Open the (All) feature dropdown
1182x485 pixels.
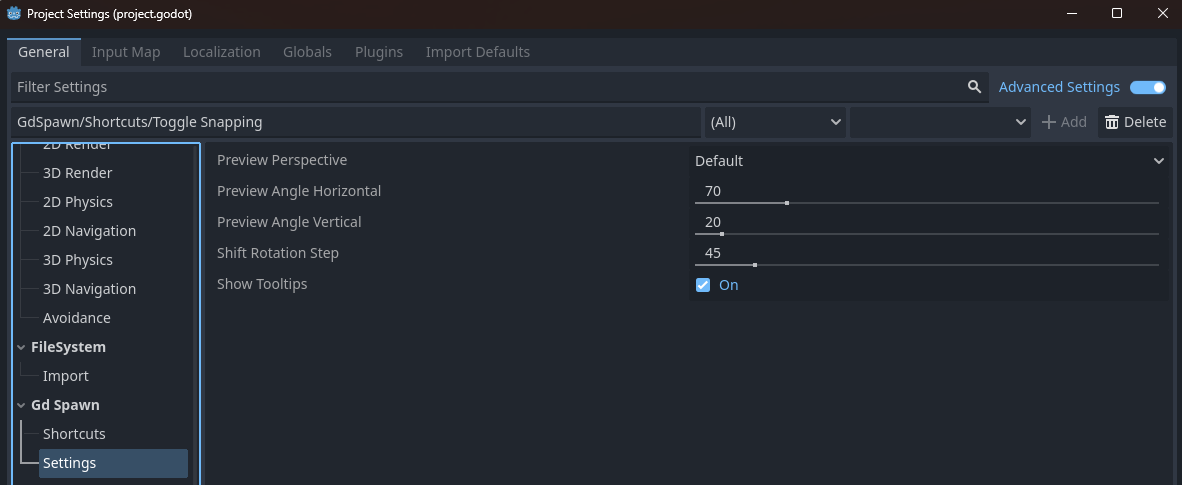[775, 122]
